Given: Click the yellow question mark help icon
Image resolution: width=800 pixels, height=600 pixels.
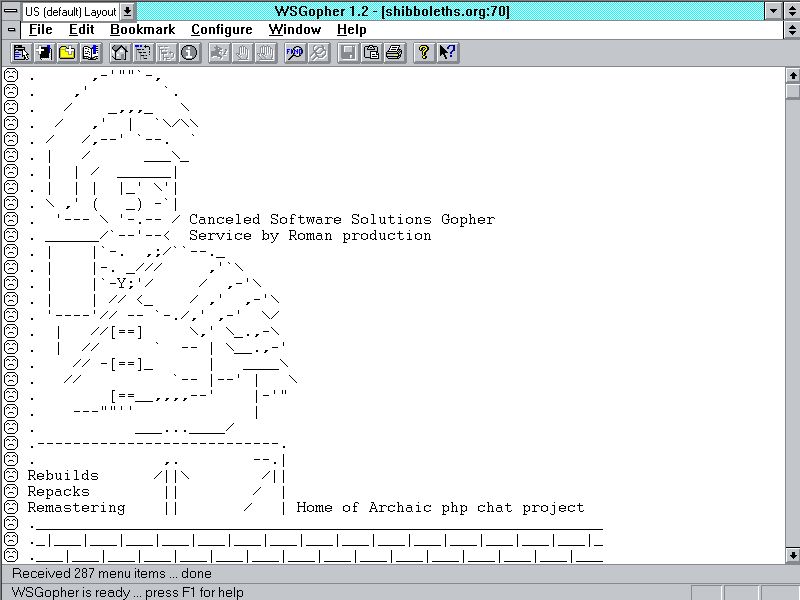Looking at the screenshot, I should point(424,53).
